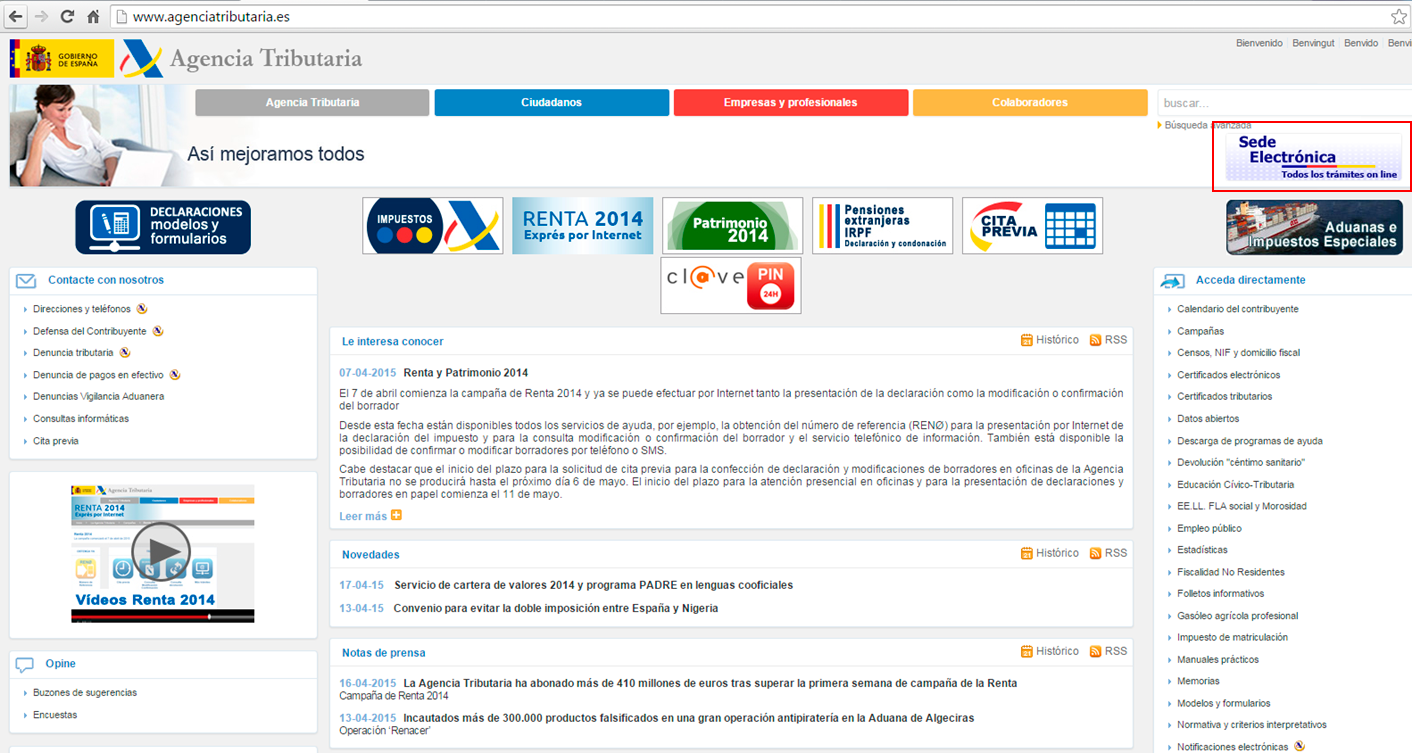The width and height of the screenshot is (1412, 753).
Task: Open Búsqueda avanzada link
Action: (x=1207, y=125)
